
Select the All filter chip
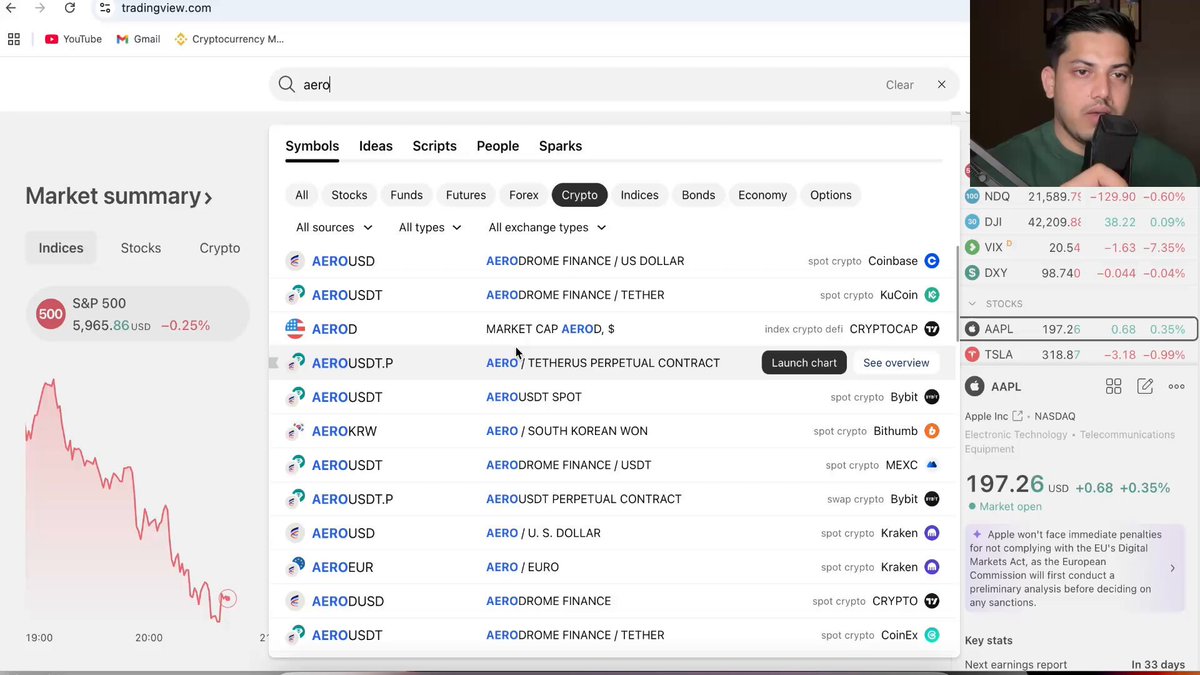pyautogui.click(x=301, y=195)
